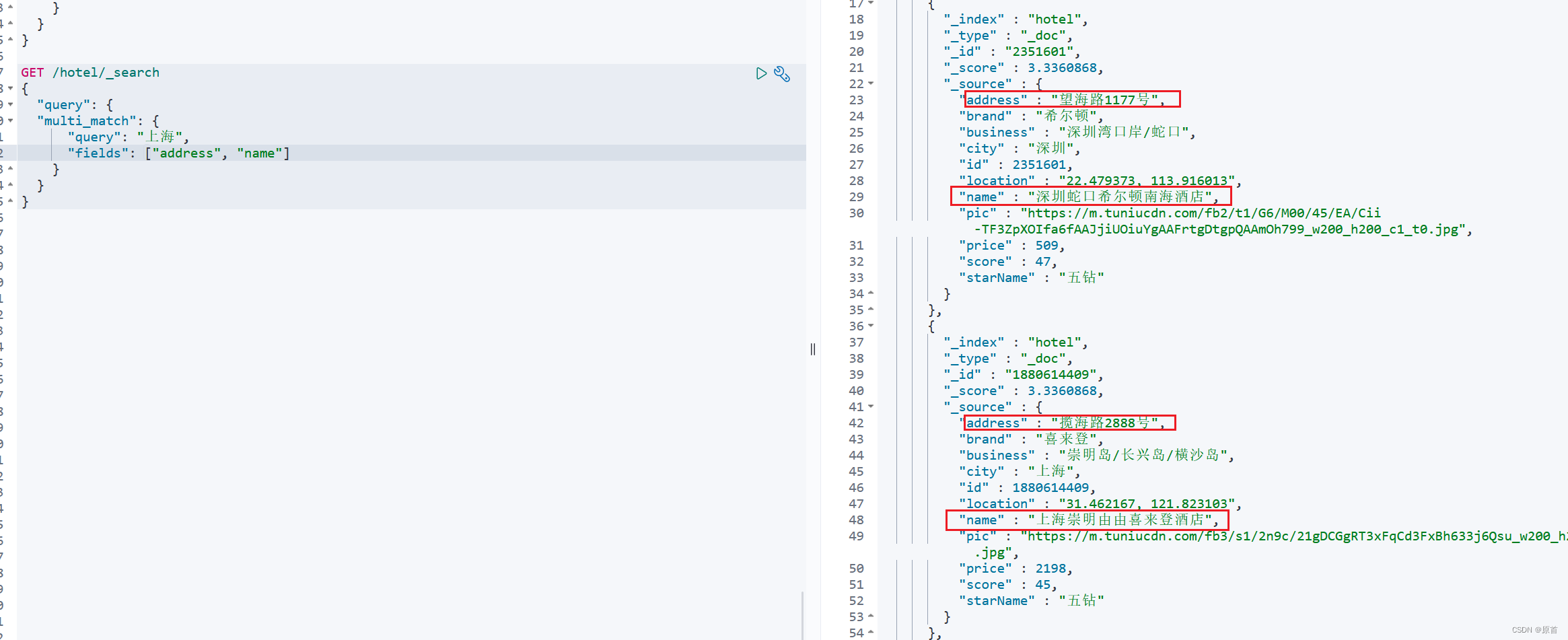The height and width of the screenshot is (640, 1568).
Task: Collapse the hit object starting at line 36
Action: pyautogui.click(x=871, y=326)
